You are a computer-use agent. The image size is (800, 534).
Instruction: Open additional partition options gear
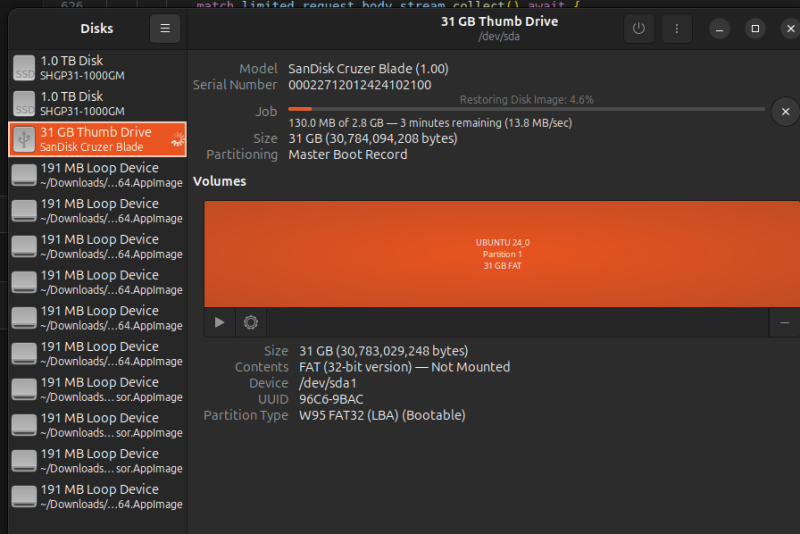click(251, 322)
